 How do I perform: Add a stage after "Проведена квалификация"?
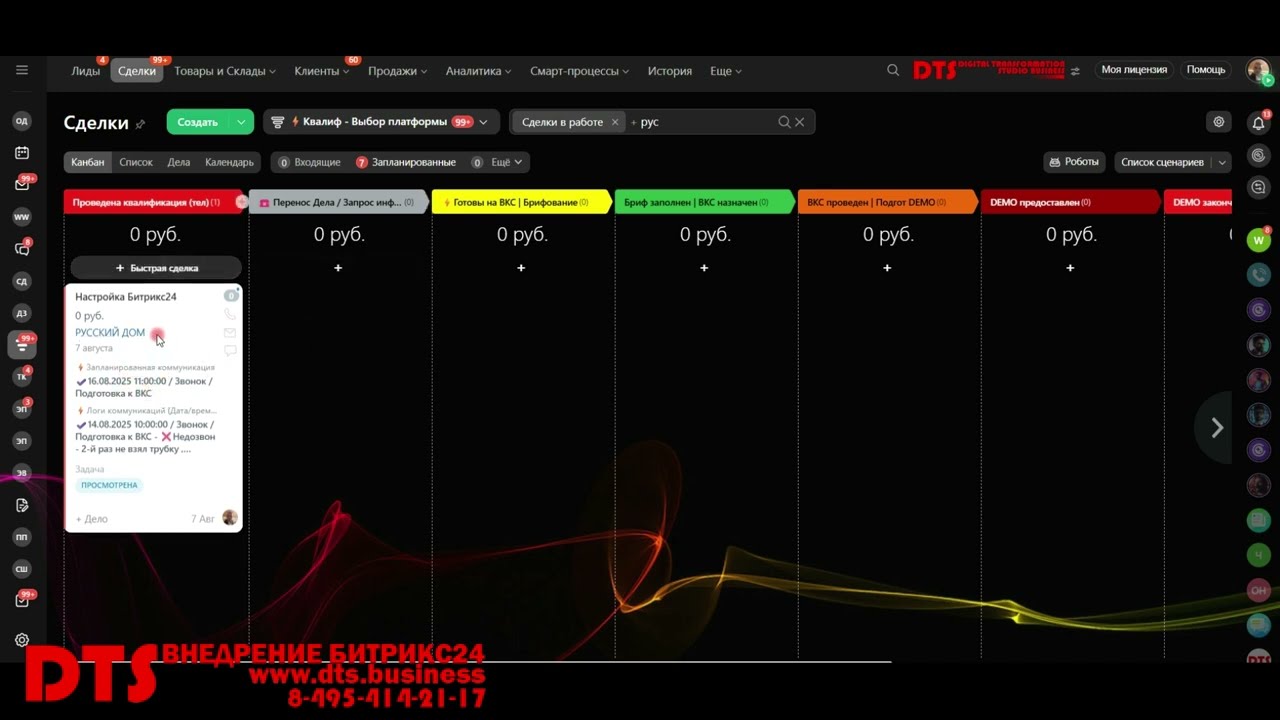pyautogui.click(x=241, y=202)
